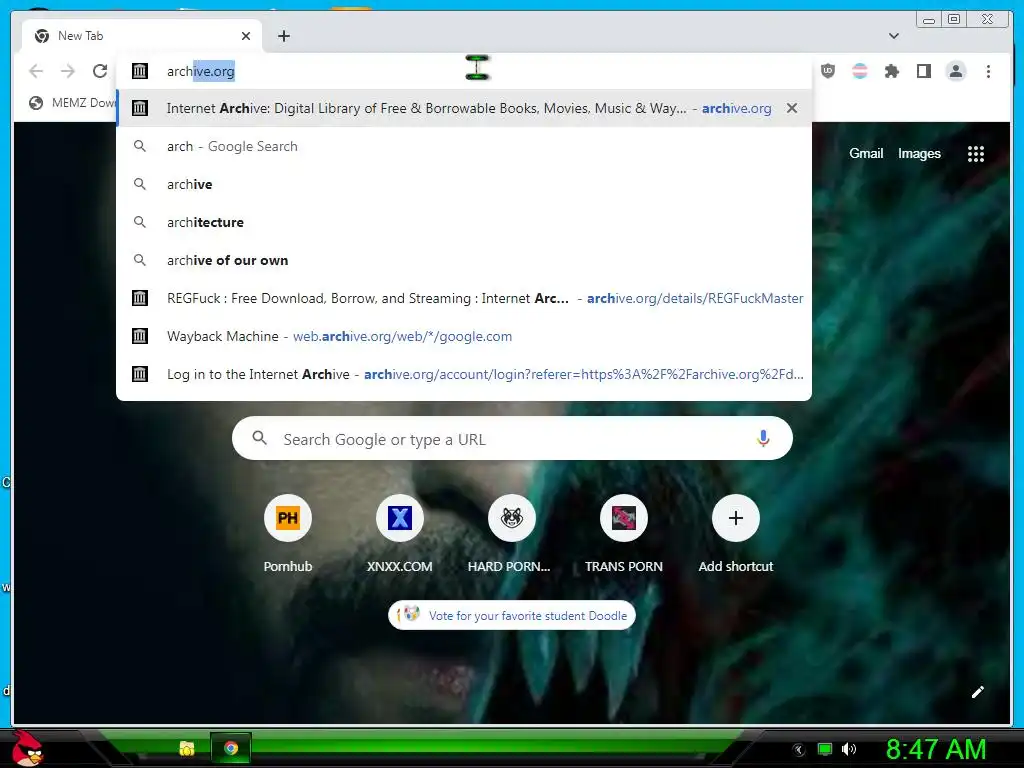Open the Extensions puzzle-piece menu
This screenshot has width=1024, height=768.
891,71
